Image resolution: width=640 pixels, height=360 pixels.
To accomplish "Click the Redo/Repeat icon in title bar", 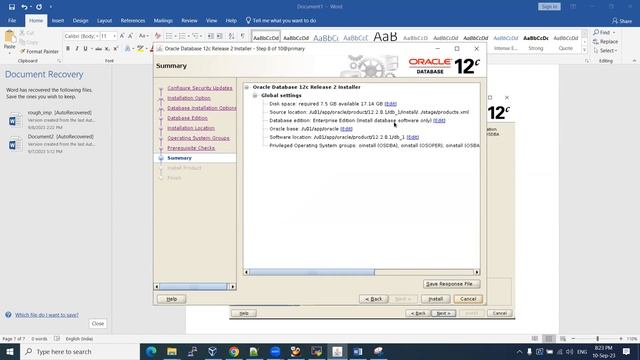I will (x=39, y=7).
